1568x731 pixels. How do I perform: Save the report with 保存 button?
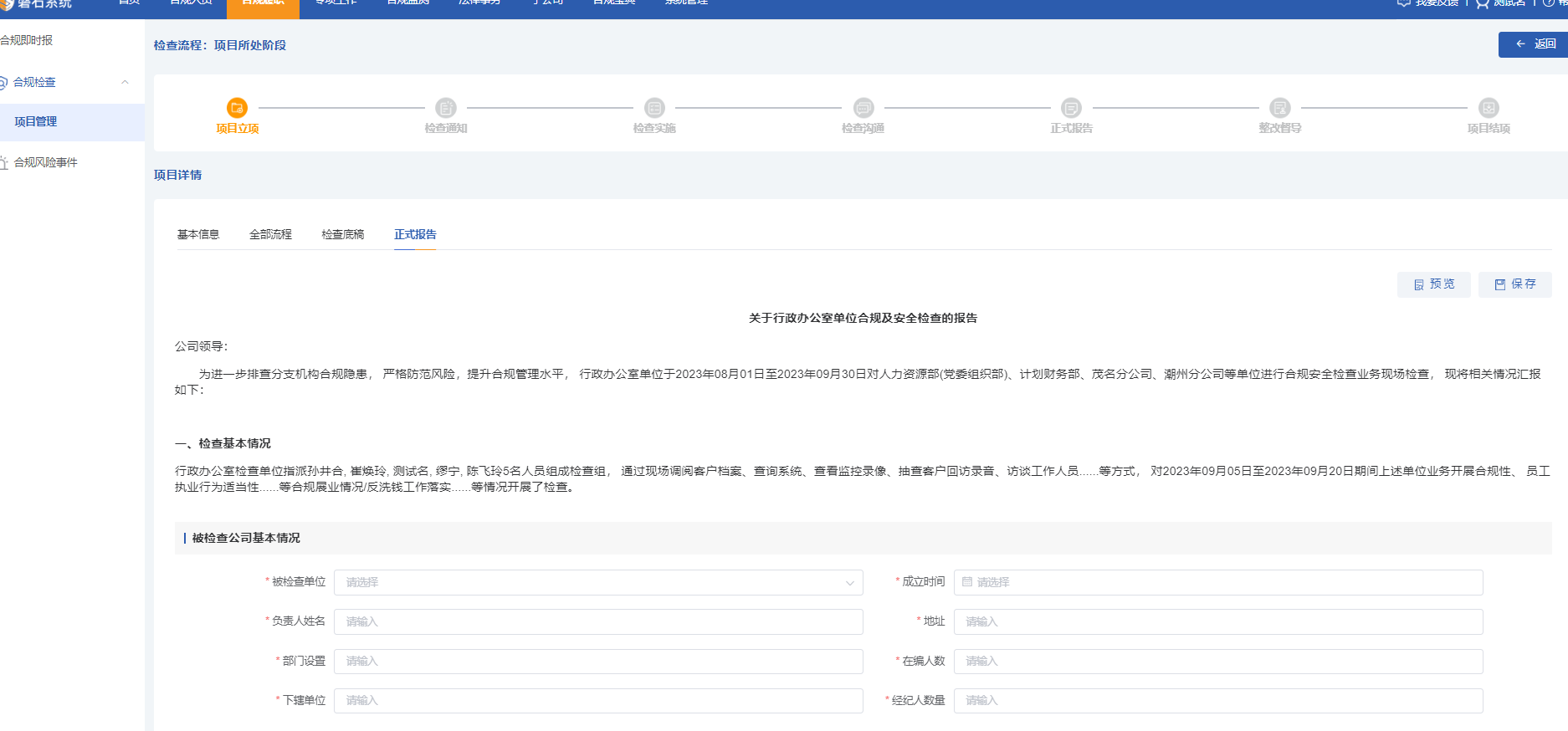coord(1514,284)
